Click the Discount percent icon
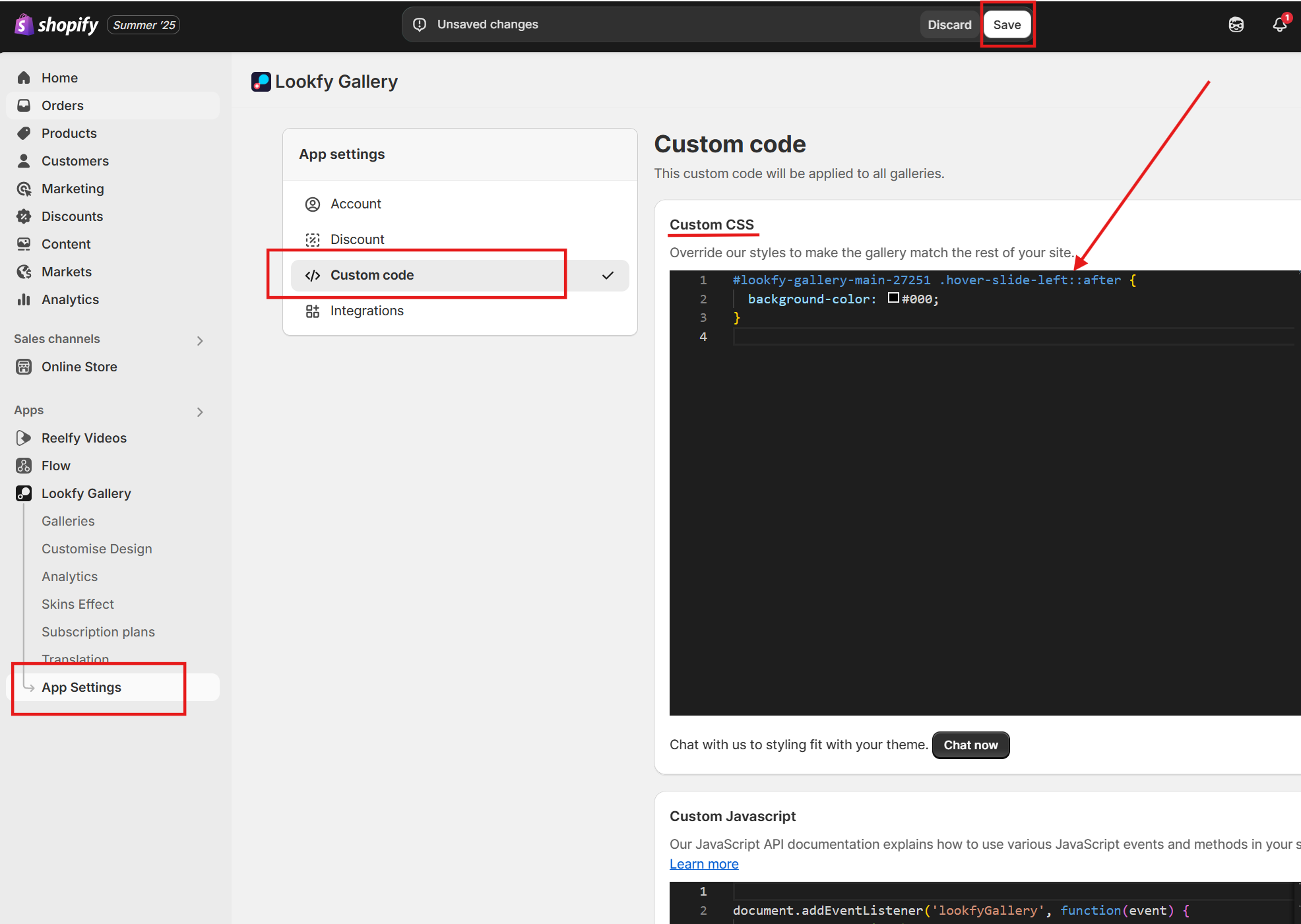The width and height of the screenshot is (1301, 924). point(313,240)
